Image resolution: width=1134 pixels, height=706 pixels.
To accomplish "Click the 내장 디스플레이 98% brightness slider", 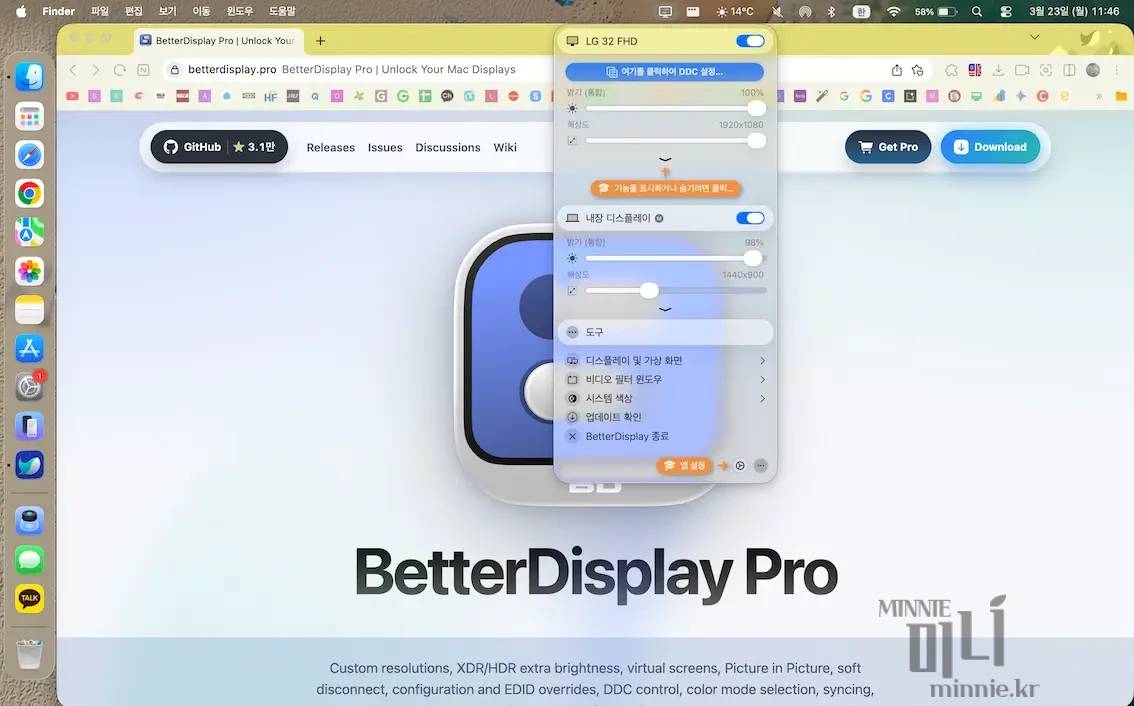I will (x=675, y=258).
